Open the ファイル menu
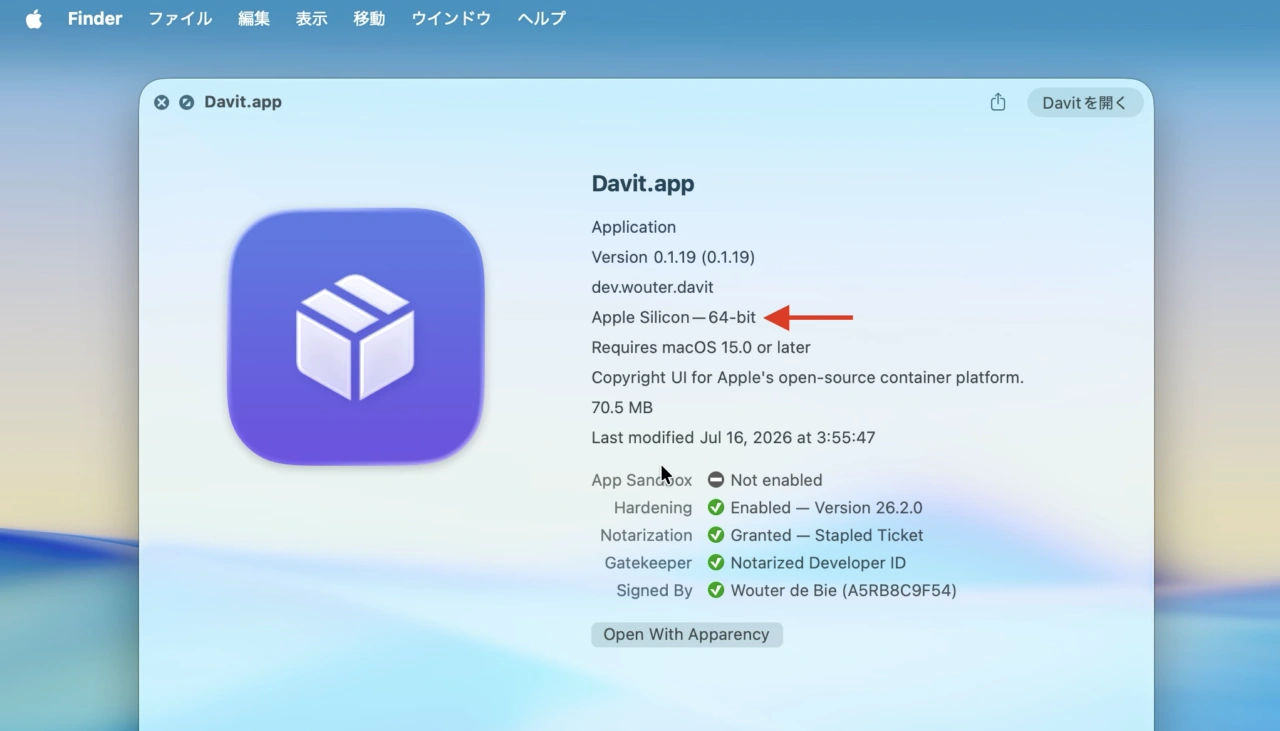The width and height of the screenshot is (1280, 731). point(180,19)
